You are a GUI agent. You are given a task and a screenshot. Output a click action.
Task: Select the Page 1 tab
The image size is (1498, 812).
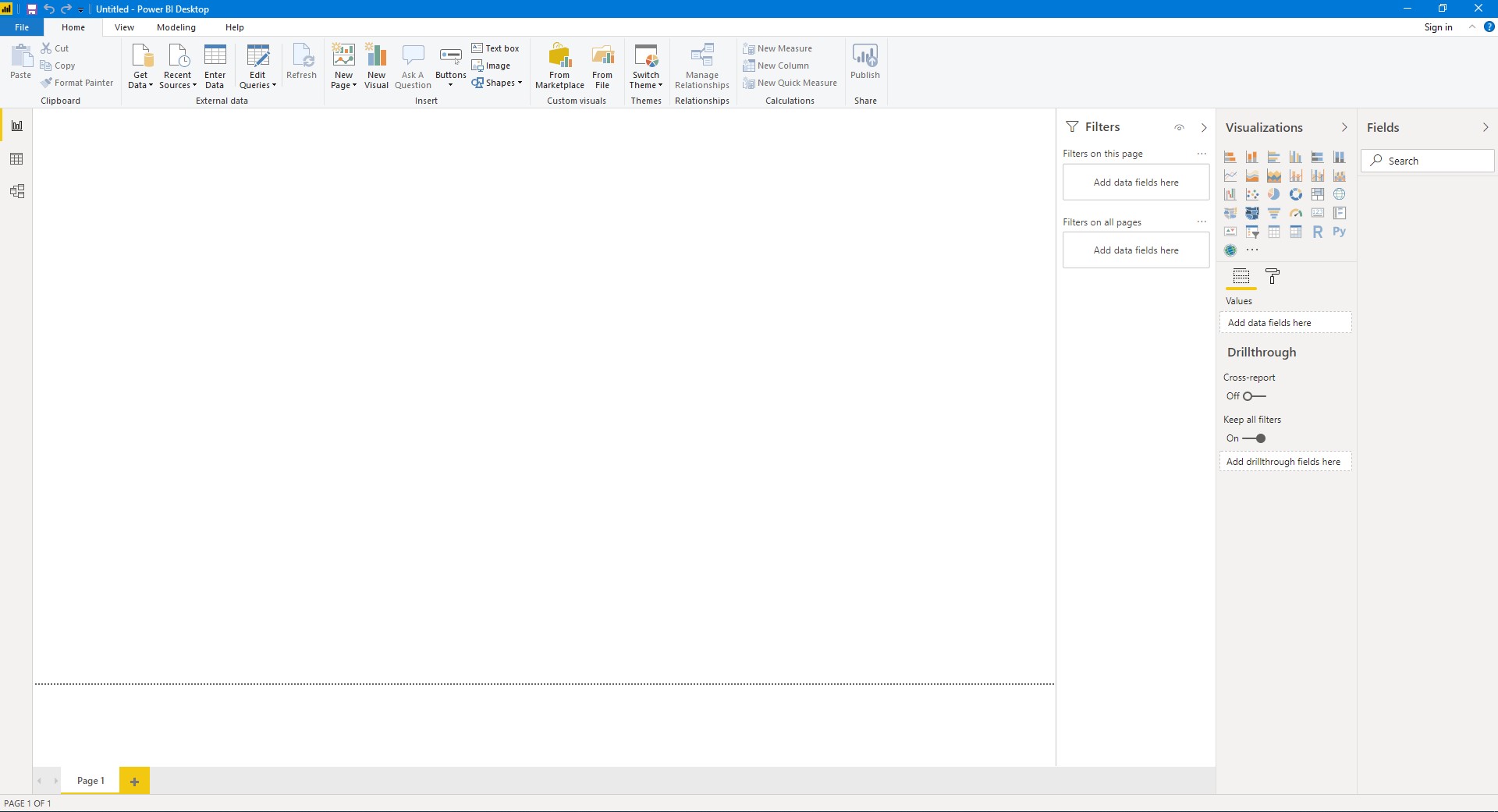pos(91,781)
